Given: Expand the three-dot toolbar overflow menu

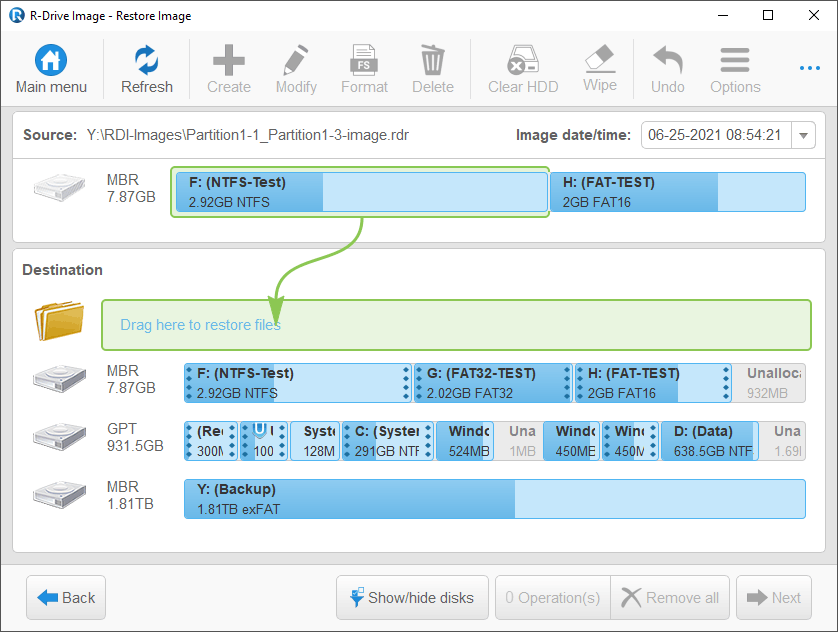Looking at the screenshot, I should [809, 68].
